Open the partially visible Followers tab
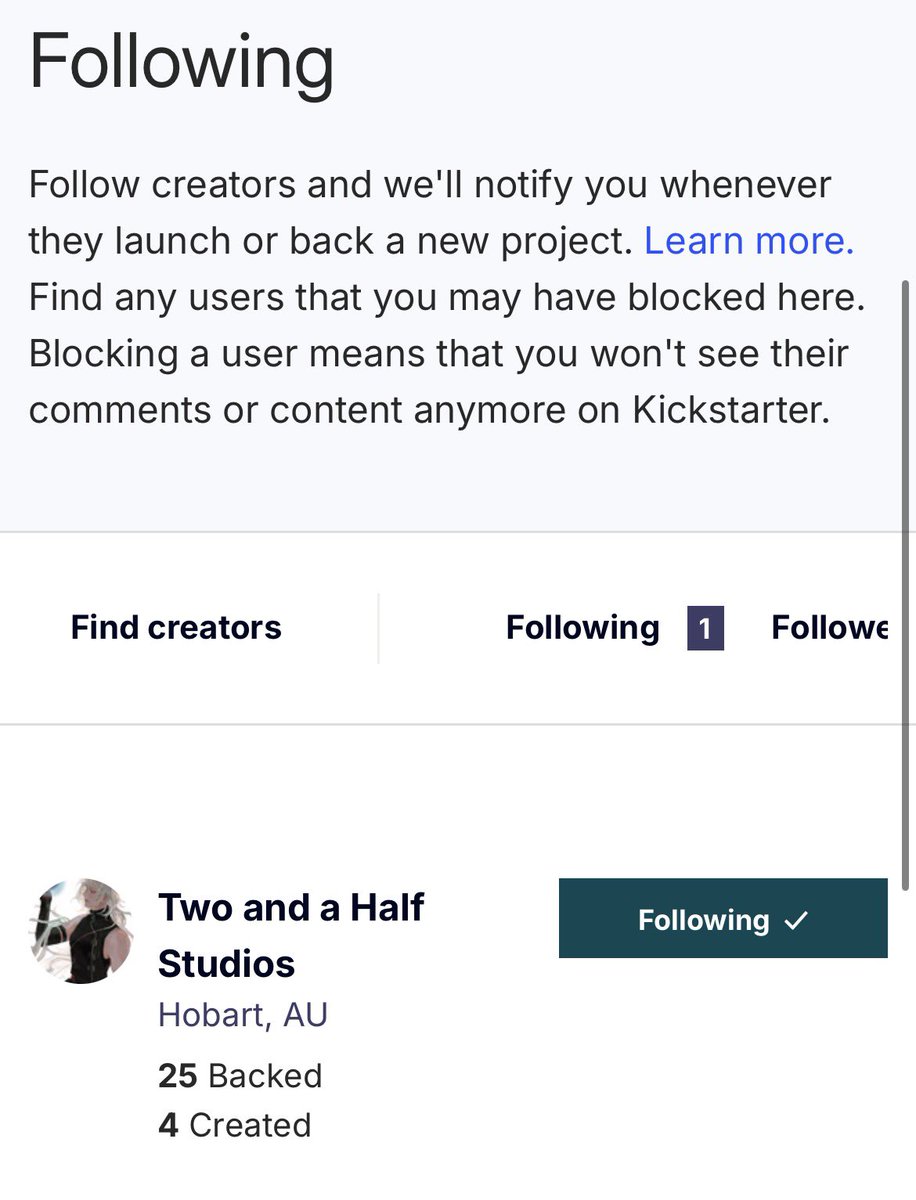Image resolution: width=916 pixels, height=1200 pixels. coord(829,628)
